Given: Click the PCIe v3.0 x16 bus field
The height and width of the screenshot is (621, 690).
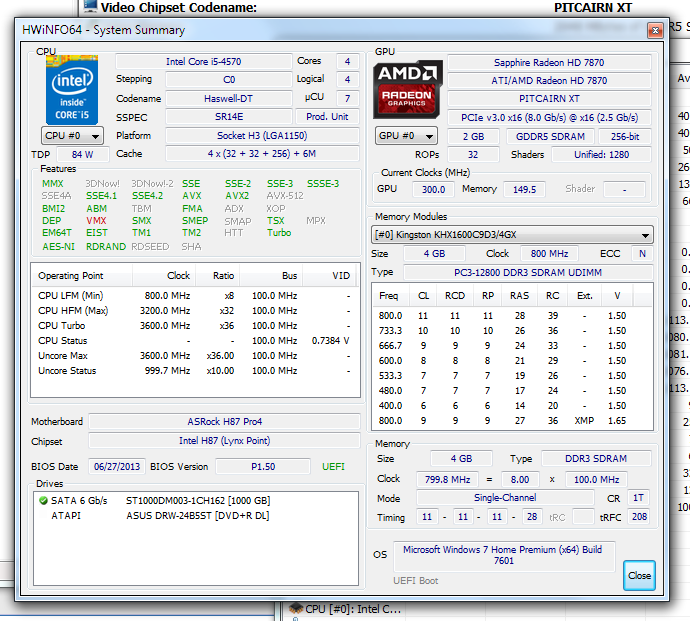Looking at the screenshot, I should click(549, 118).
